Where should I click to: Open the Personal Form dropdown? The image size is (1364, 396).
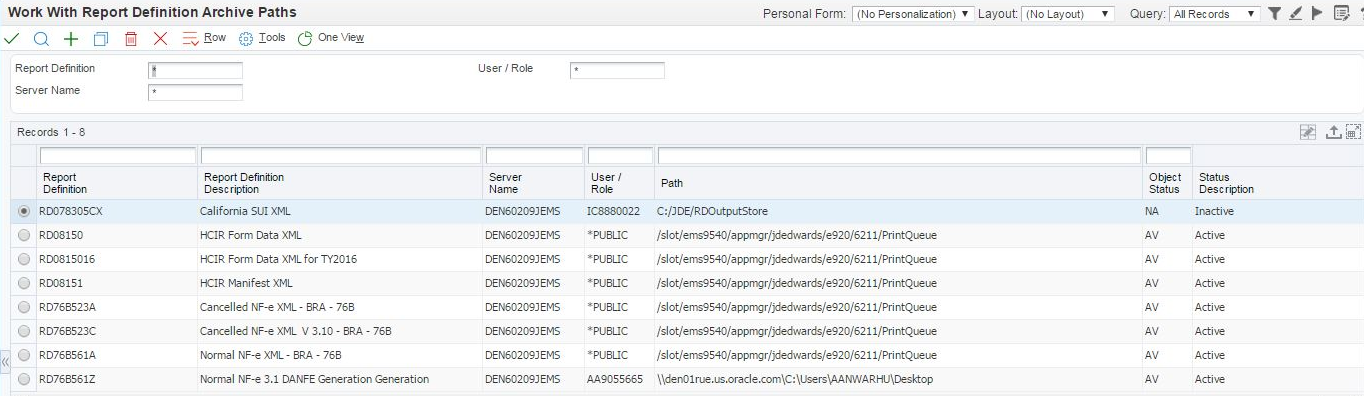point(913,14)
